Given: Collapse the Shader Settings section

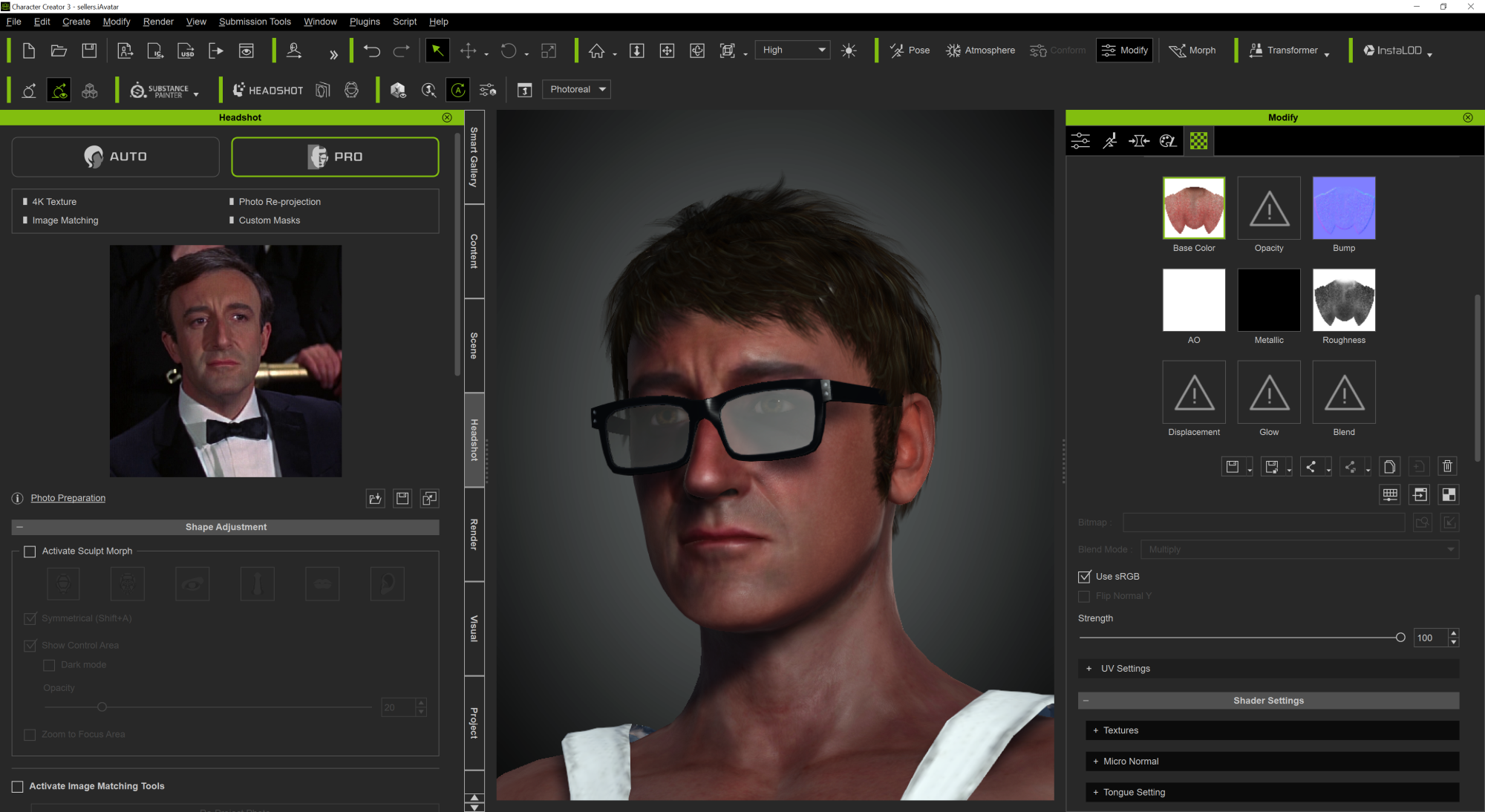Looking at the screenshot, I should coord(1268,701).
